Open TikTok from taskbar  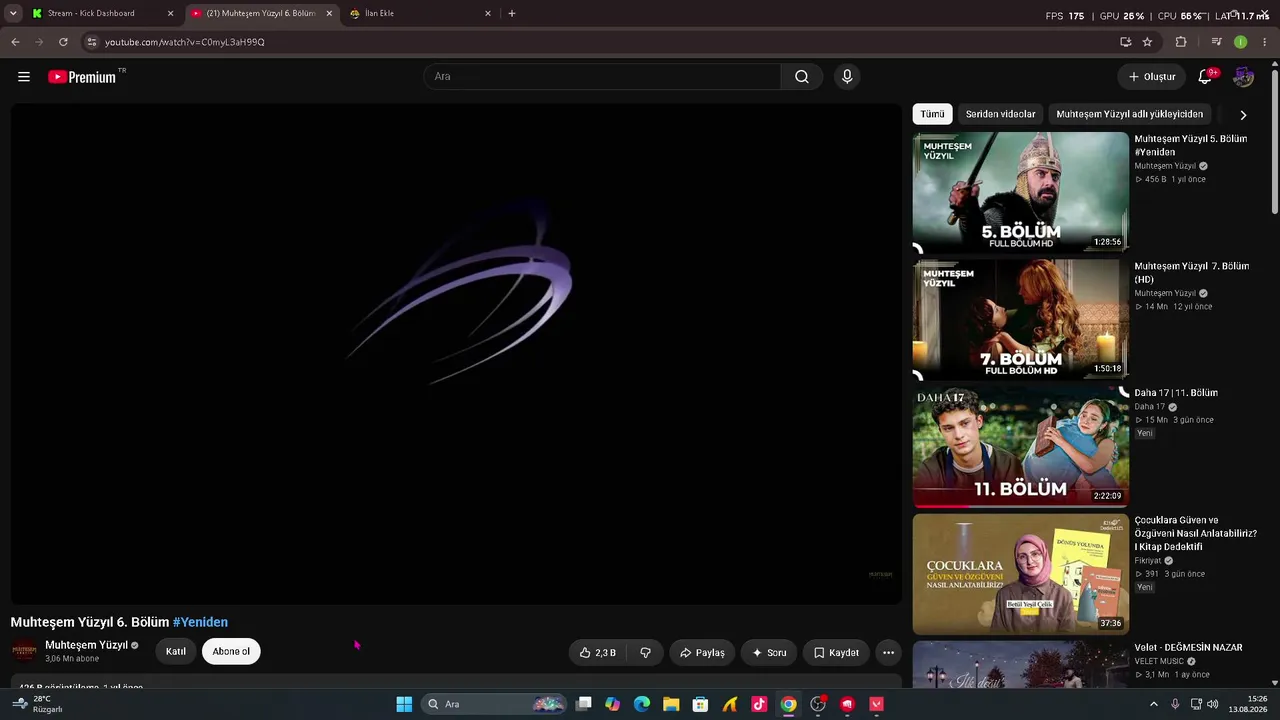click(x=759, y=704)
